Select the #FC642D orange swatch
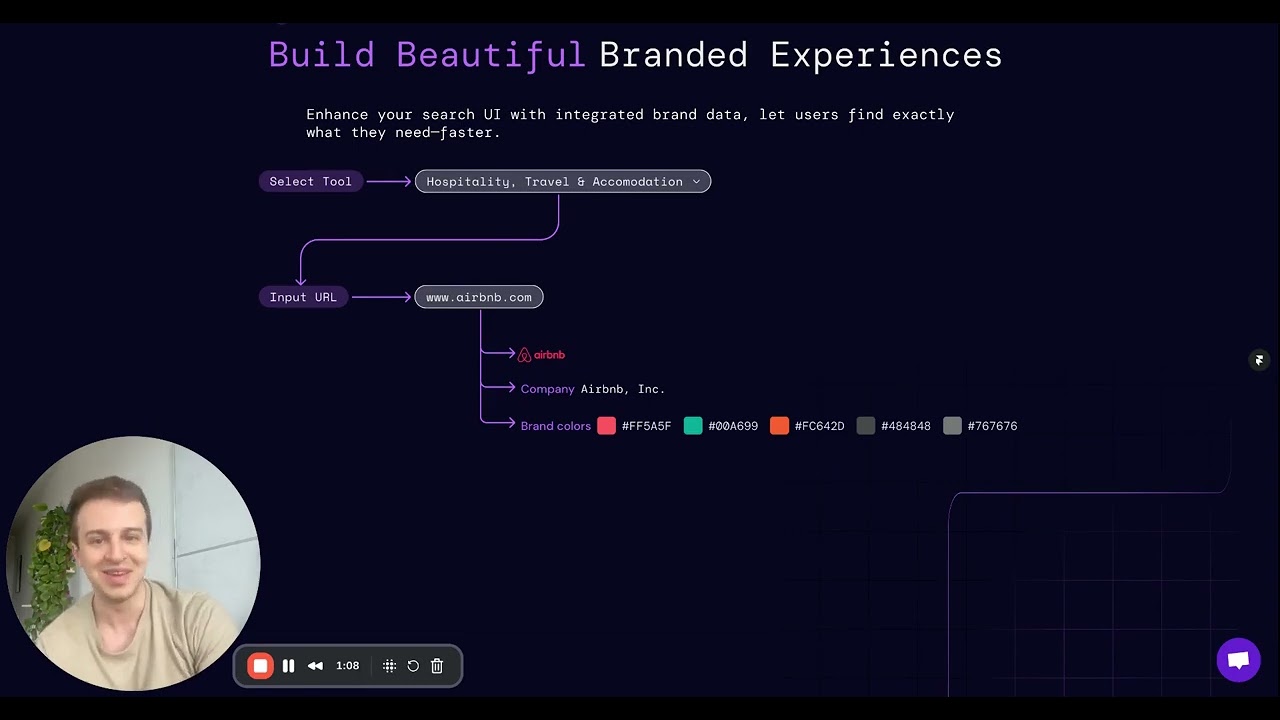The width and height of the screenshot is (1280, 720). 779,426
